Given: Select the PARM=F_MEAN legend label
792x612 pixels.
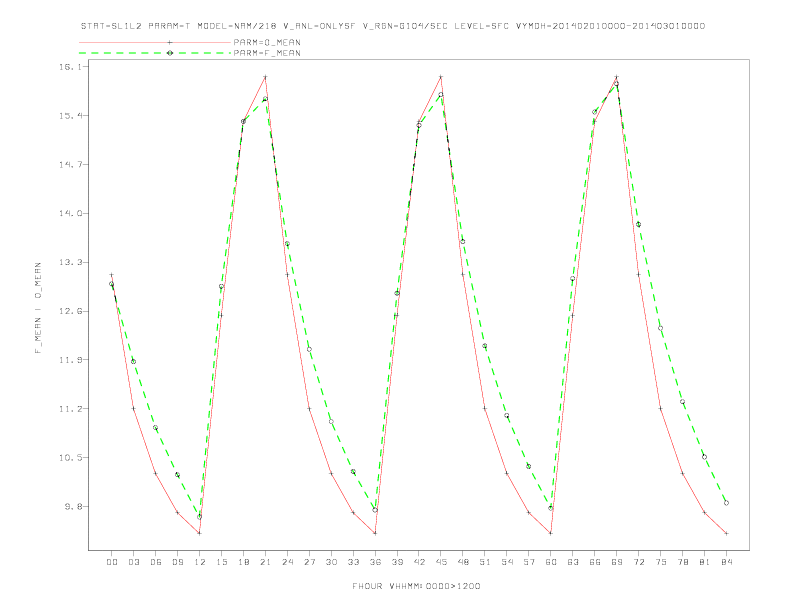Looking at the screenshot, I should [267, 53].
